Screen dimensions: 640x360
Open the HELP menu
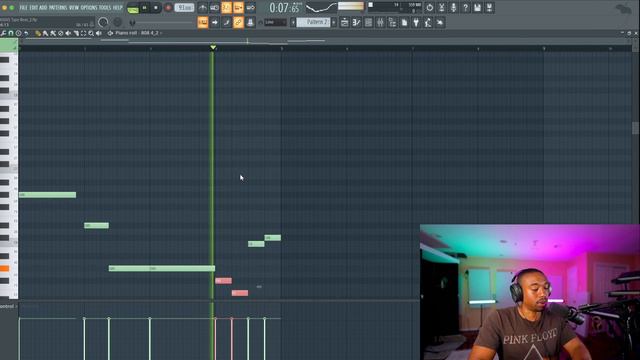point(118,7)
